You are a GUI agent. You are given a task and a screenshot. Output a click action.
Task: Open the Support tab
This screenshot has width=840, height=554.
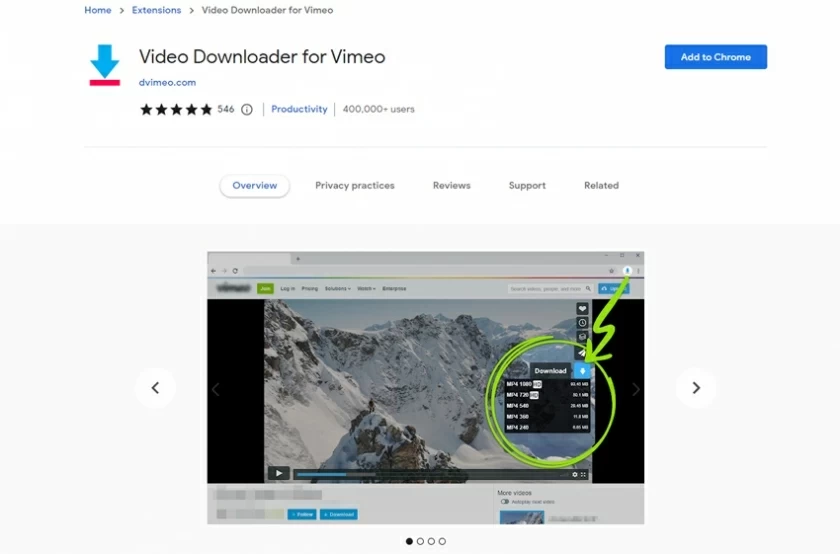point(527,185)
